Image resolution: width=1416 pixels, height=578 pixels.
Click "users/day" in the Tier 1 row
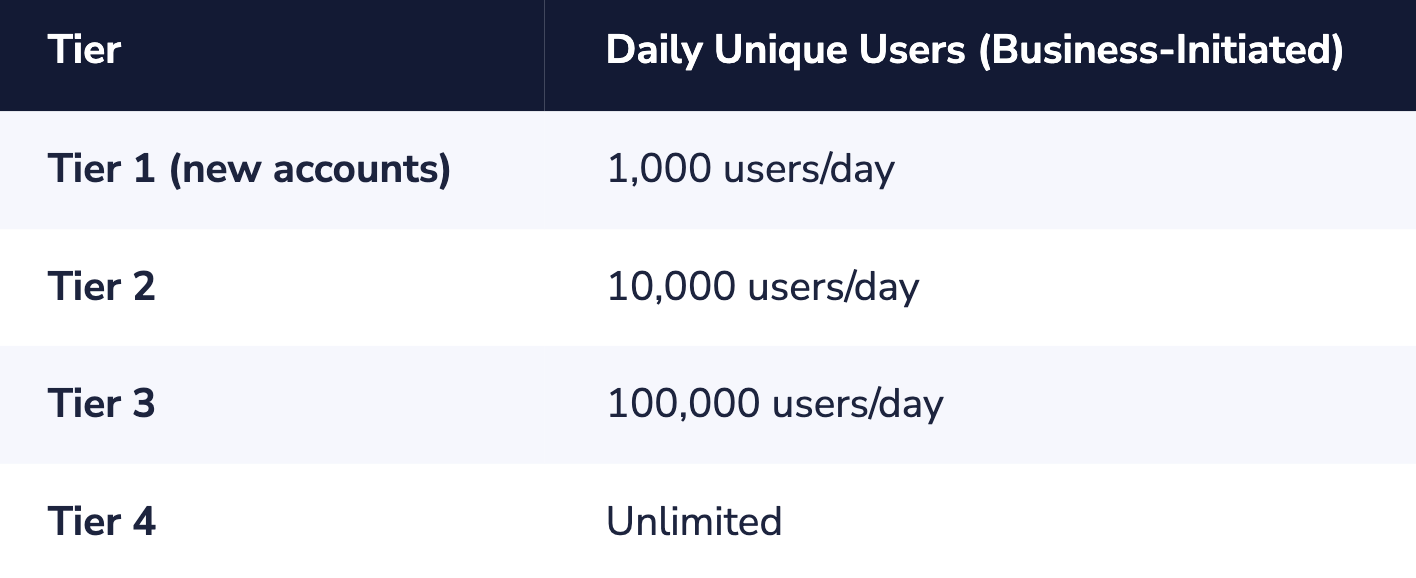[808, 170]
